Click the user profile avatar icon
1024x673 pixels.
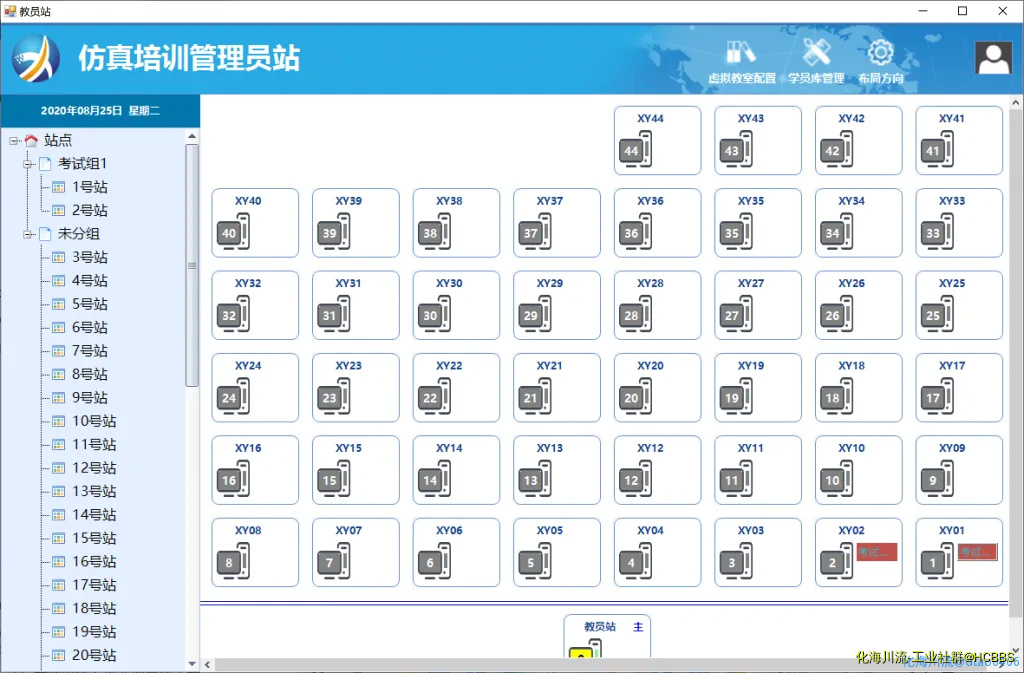pos(993,58)
